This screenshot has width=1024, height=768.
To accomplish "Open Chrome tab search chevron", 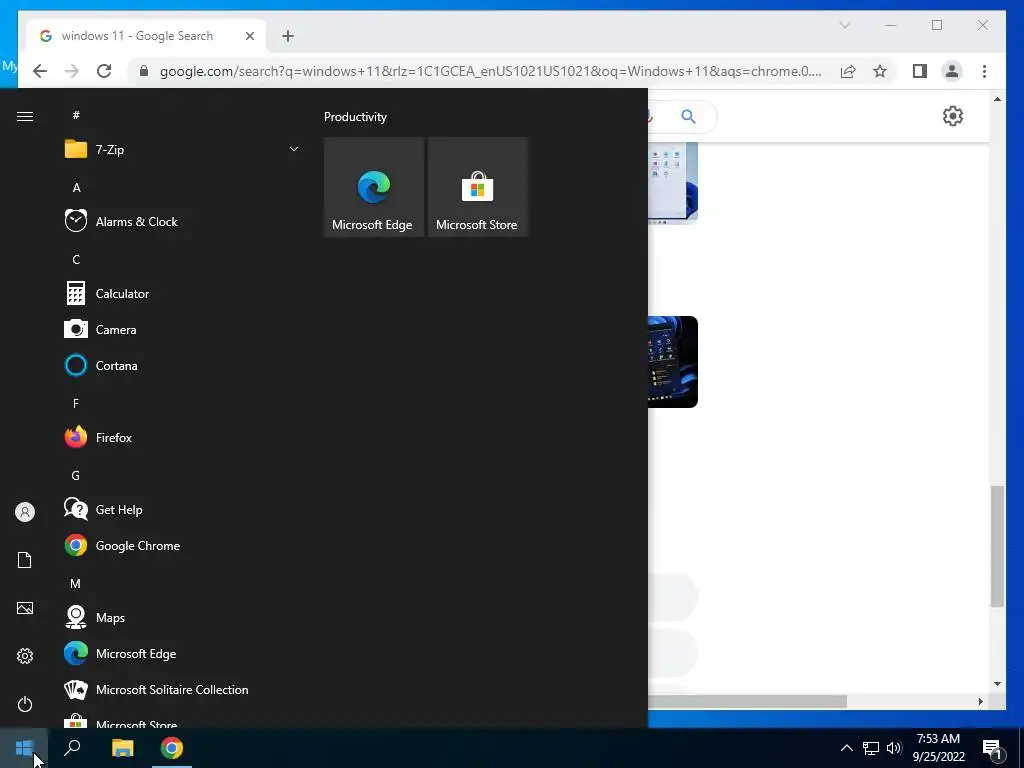I will pos(844,25).
